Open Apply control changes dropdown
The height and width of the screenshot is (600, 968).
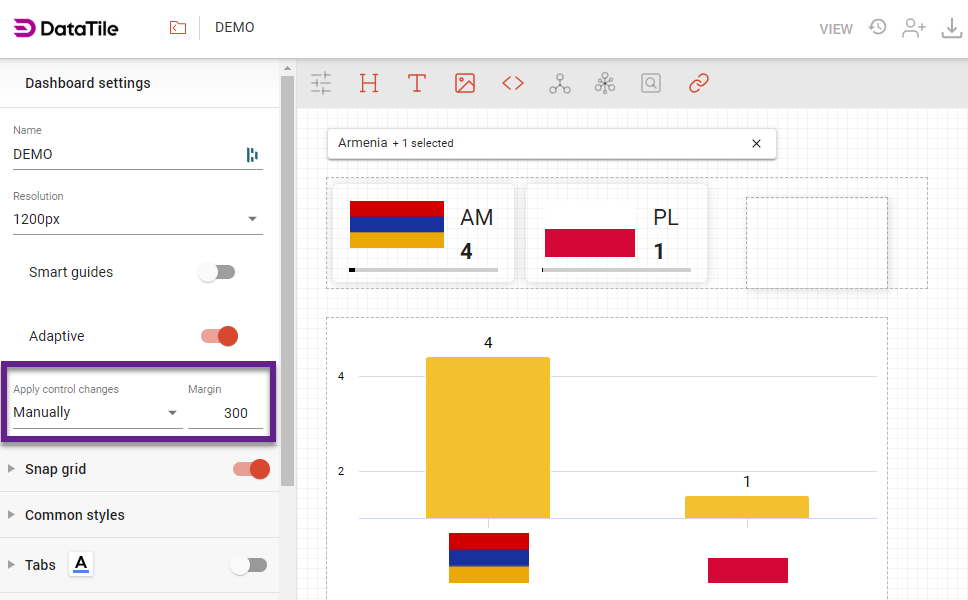coord(96,412)
